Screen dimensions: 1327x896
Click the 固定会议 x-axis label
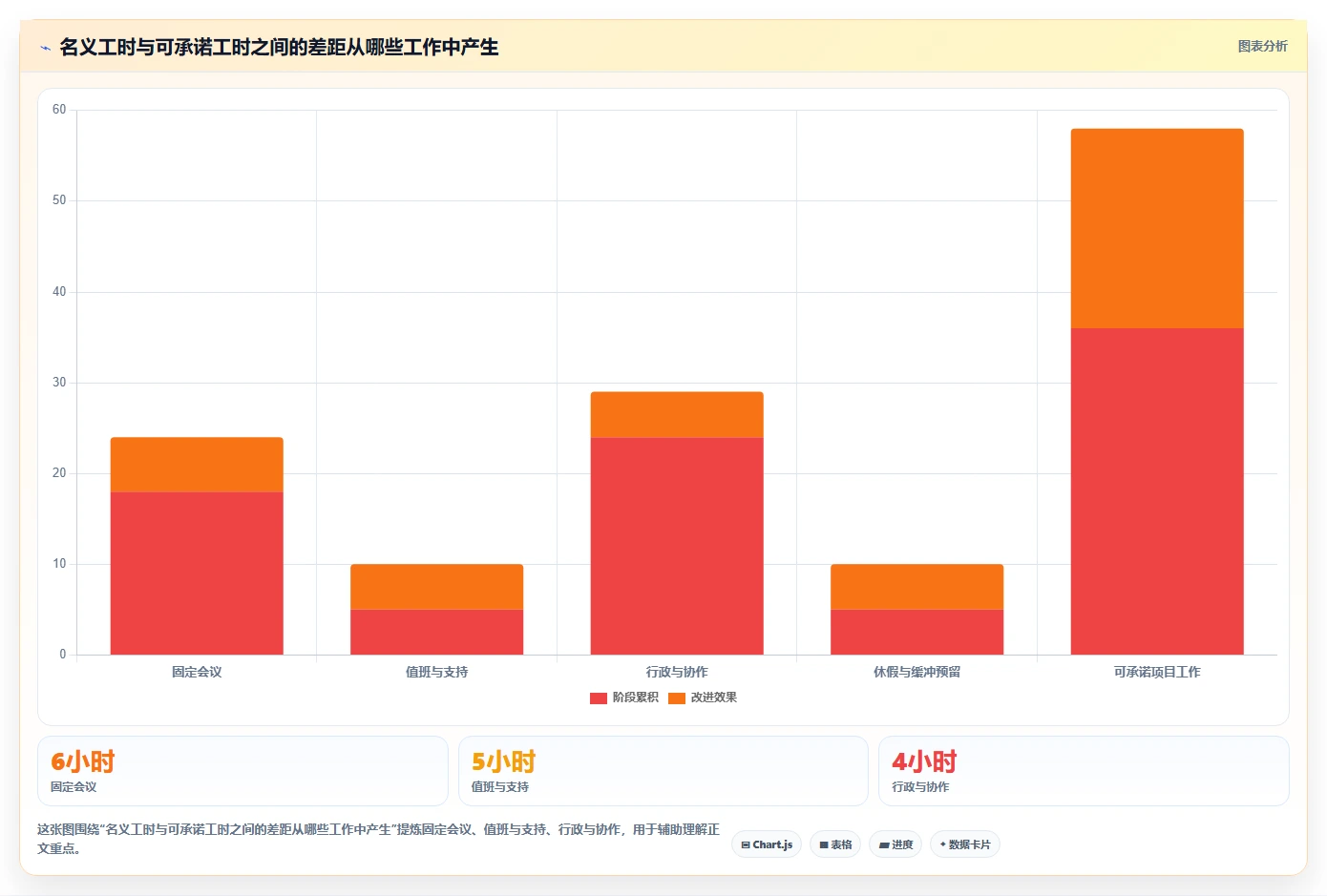(x=197, y=672)
